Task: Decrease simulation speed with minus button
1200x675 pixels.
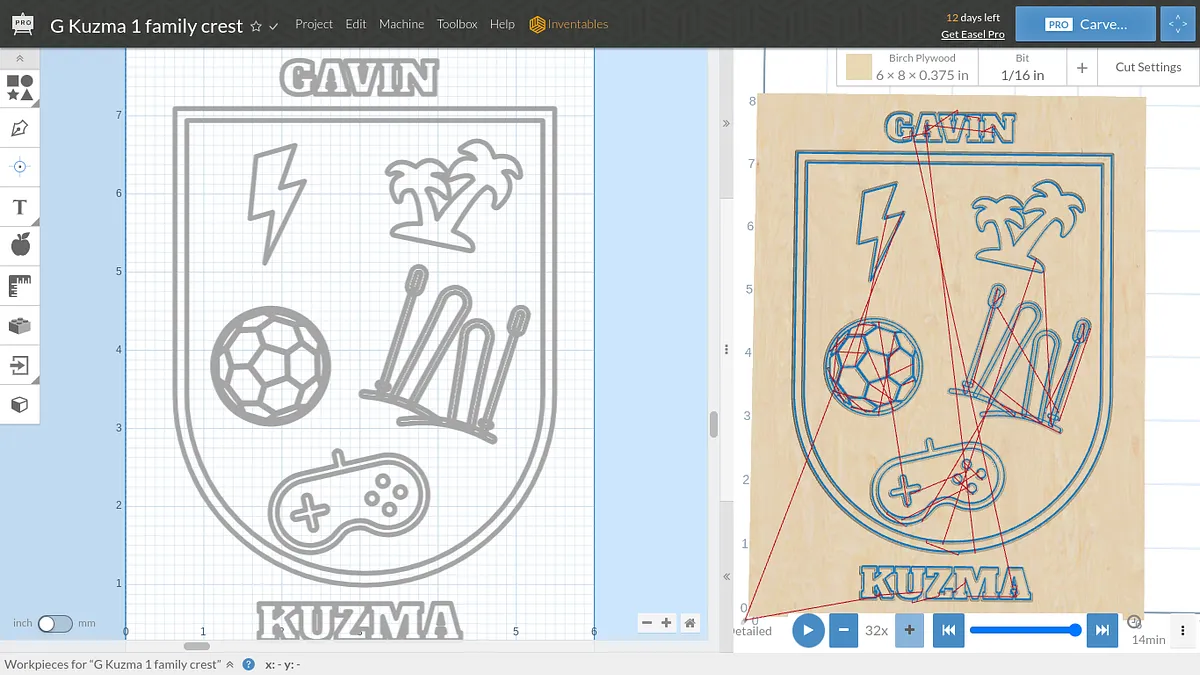Action: [x=844, y=630]
